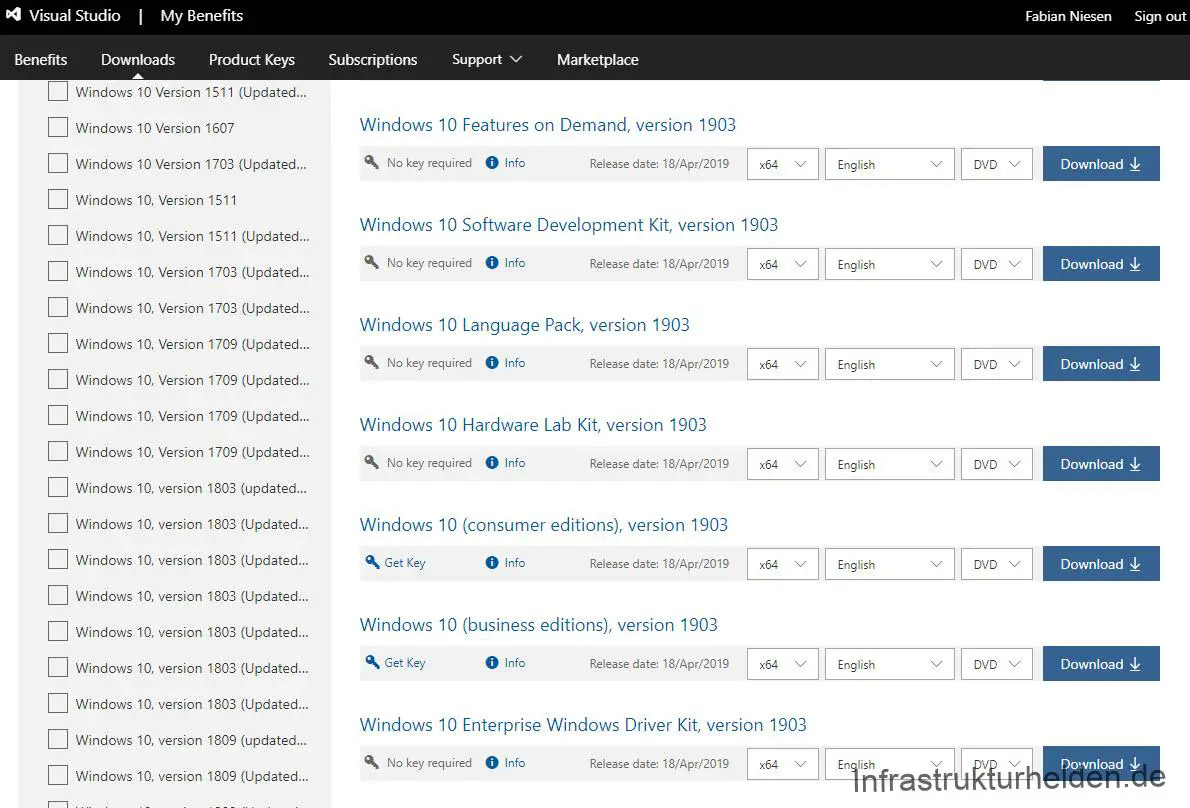This screenshot has width=1190, height=808.
Task: Click info icon in Features on Demand row
Action: pos(492,162)
